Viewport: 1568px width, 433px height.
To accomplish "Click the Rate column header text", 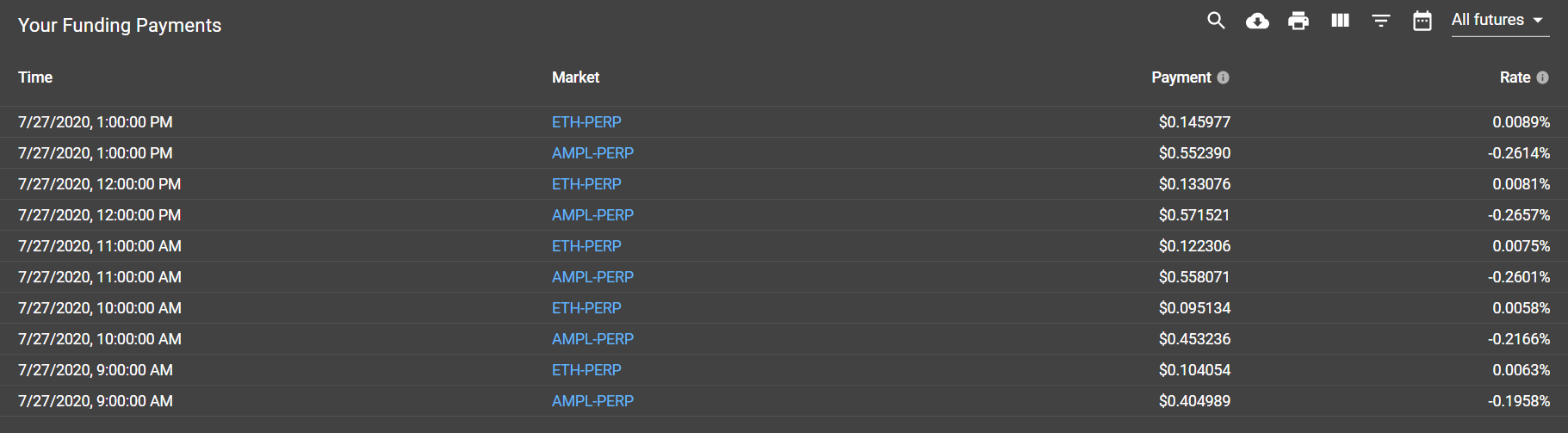I will [x=1515, y=77].
